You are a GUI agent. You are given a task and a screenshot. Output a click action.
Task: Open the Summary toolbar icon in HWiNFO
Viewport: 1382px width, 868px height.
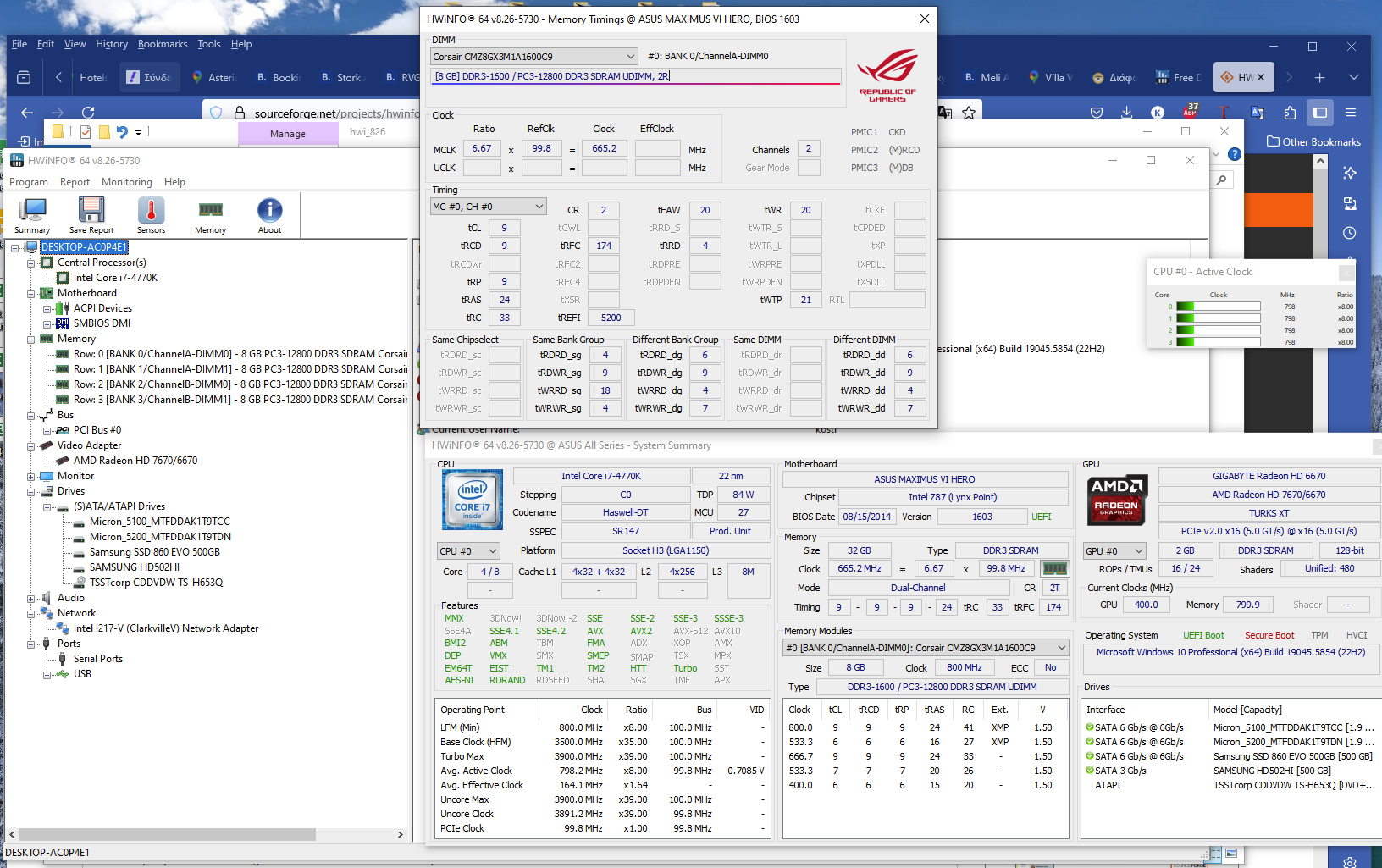32,215
